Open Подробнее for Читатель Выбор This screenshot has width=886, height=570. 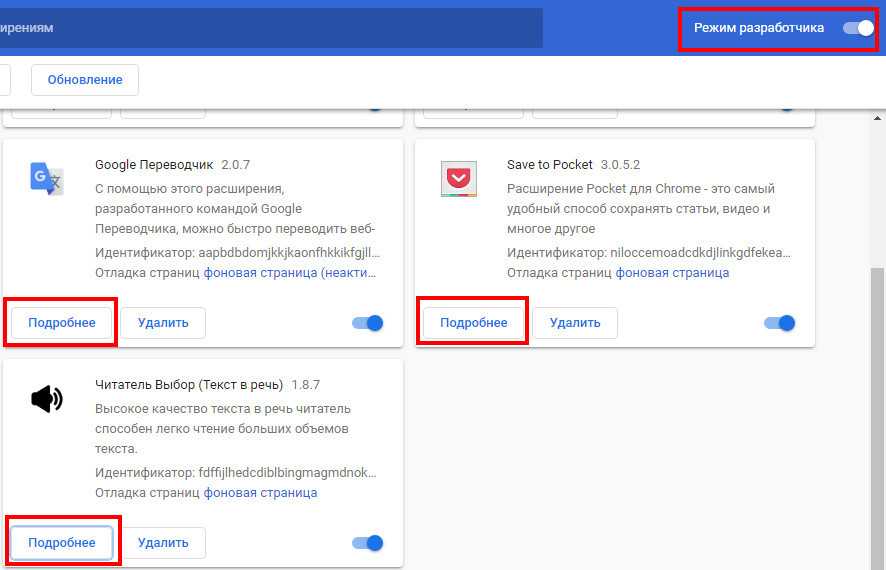(62, 542)
